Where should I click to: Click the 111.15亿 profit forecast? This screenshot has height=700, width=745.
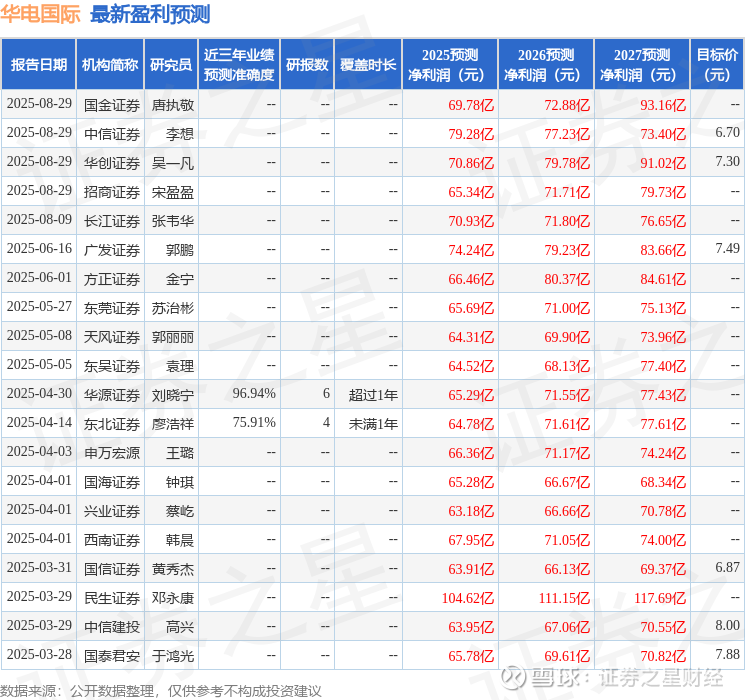564,598
